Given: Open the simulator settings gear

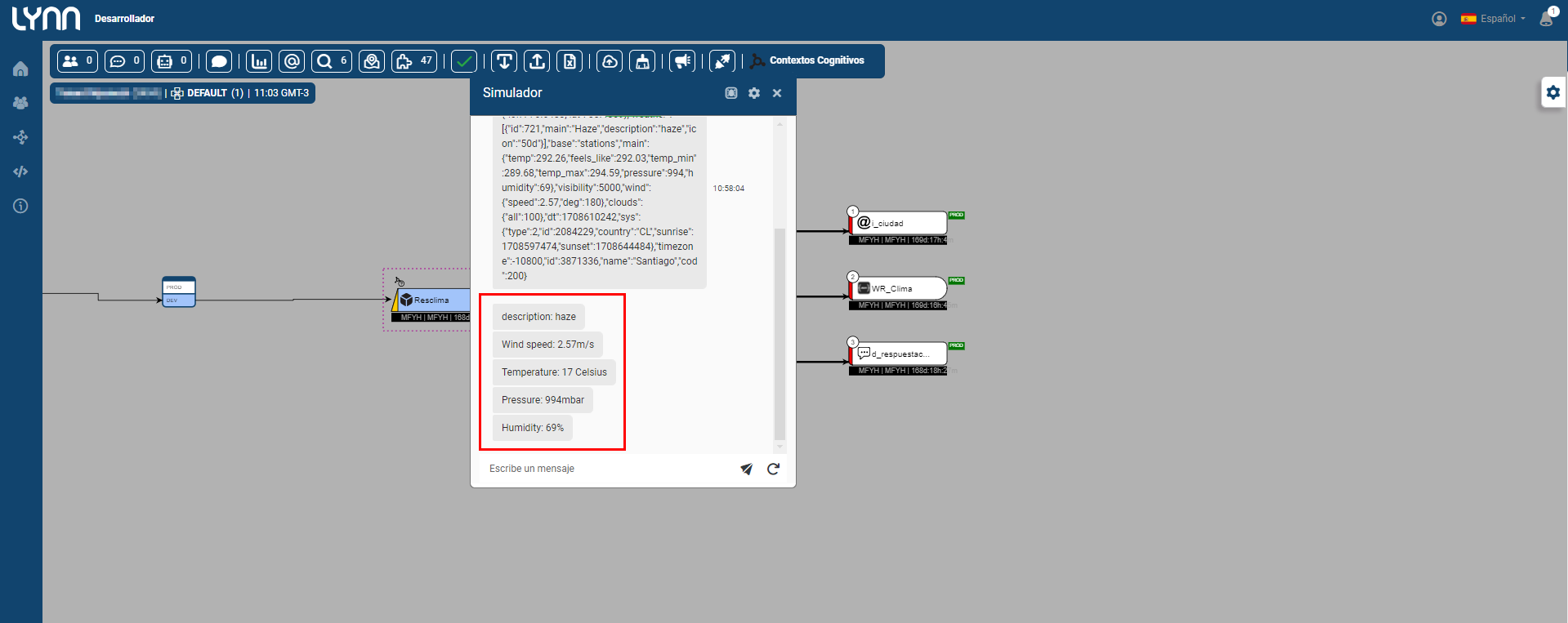Looking at the screenshot, I should pyautogui.click(x=754, y=93).
